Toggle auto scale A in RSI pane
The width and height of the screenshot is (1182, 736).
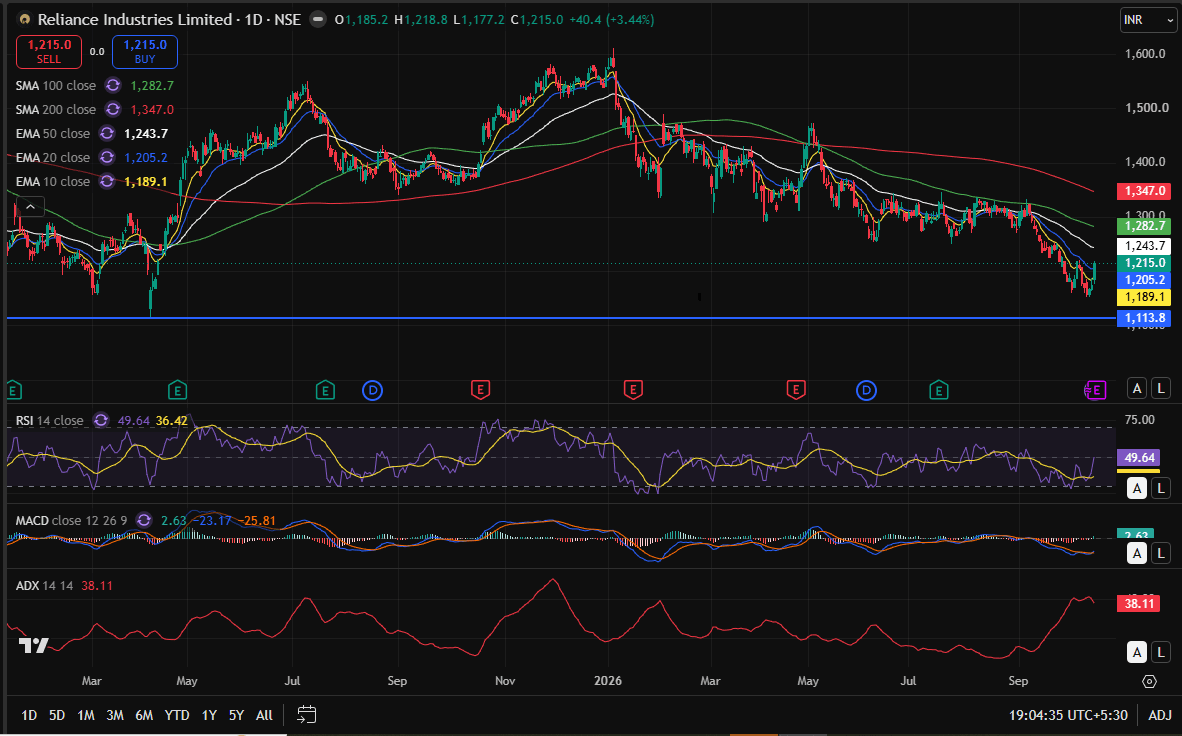coord(1137,488)
